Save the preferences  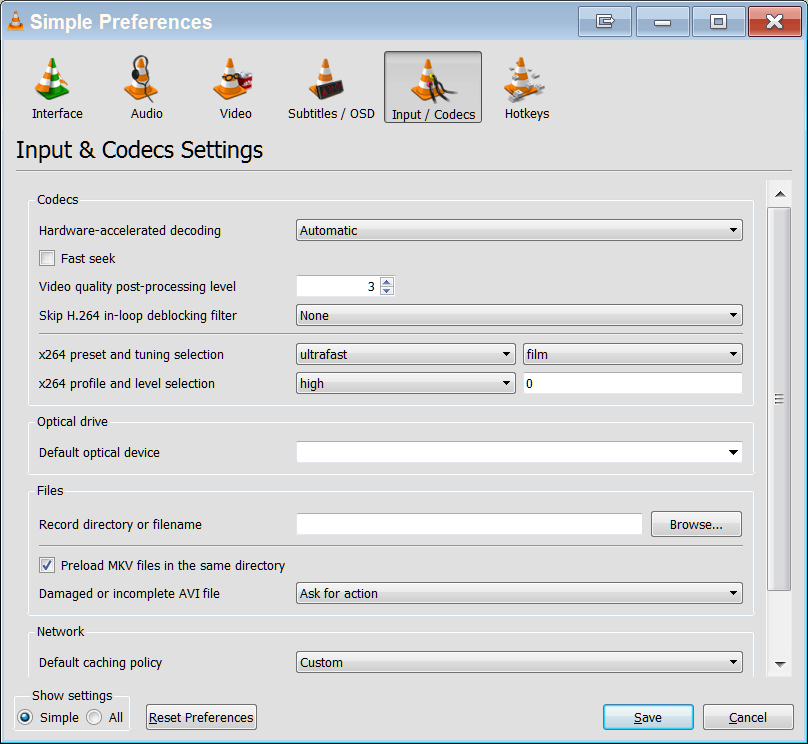(648, 717)
